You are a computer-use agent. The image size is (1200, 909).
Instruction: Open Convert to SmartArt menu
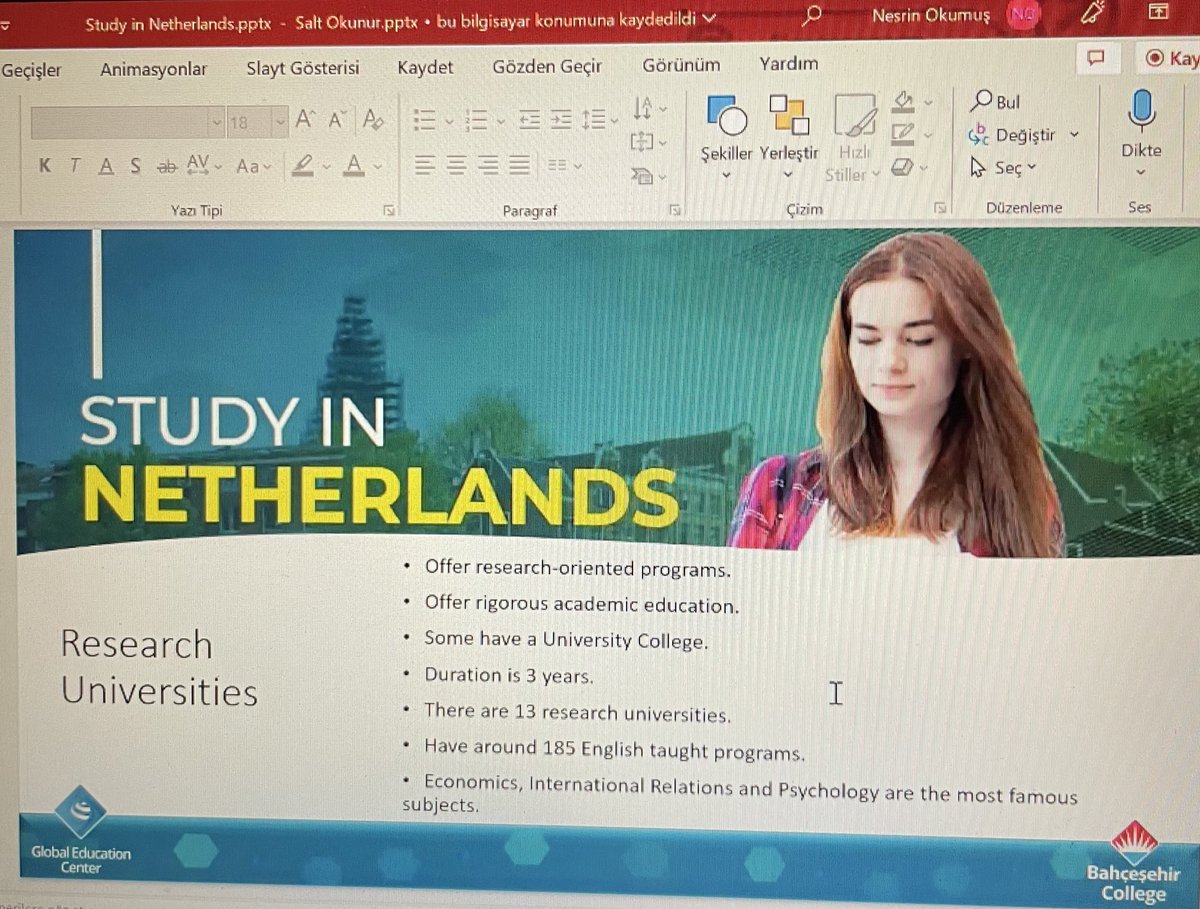pos(649,177)
